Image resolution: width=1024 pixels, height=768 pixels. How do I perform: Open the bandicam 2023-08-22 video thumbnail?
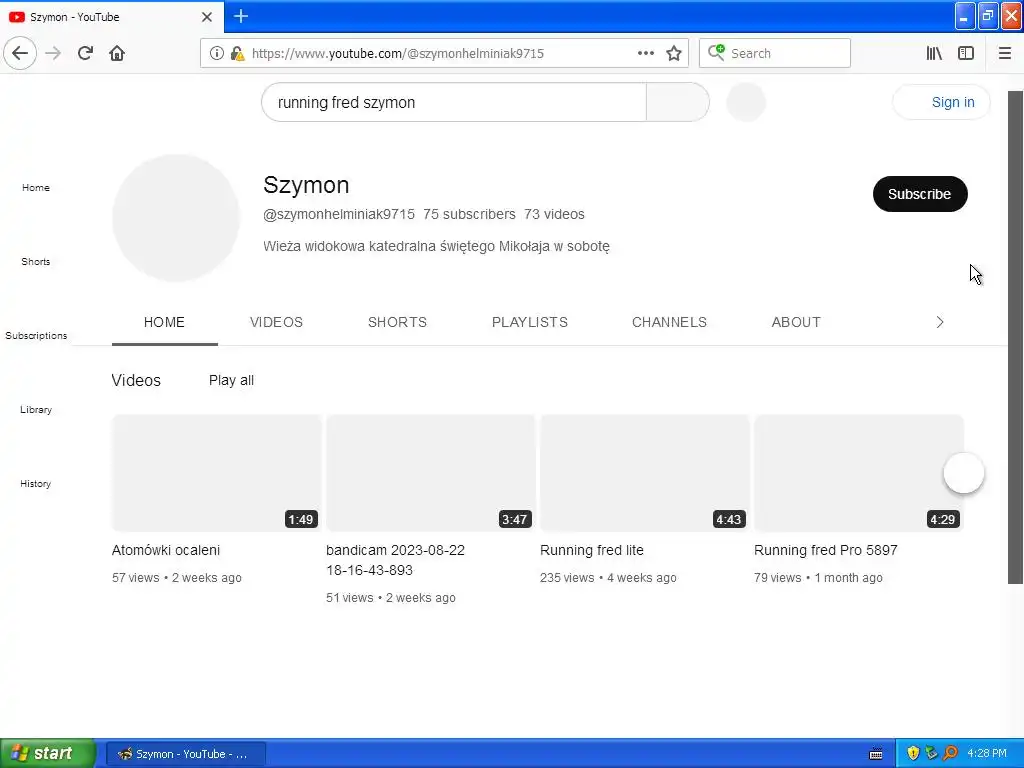click(x=431, y=473)
